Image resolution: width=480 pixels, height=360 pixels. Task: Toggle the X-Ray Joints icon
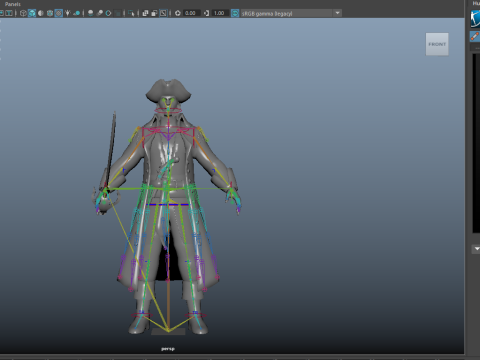163,13
